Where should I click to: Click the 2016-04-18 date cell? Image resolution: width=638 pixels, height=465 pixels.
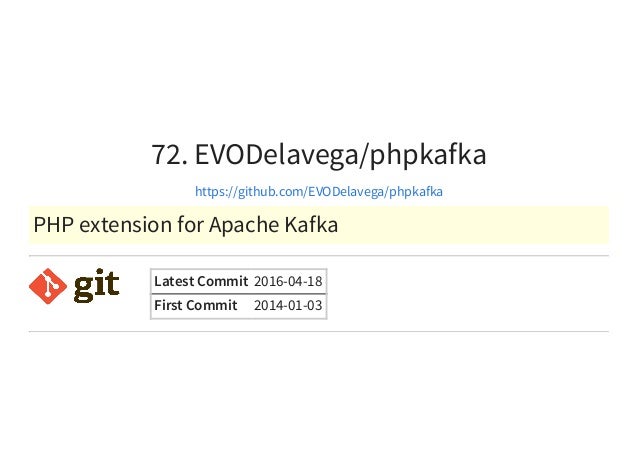[288, 281]
